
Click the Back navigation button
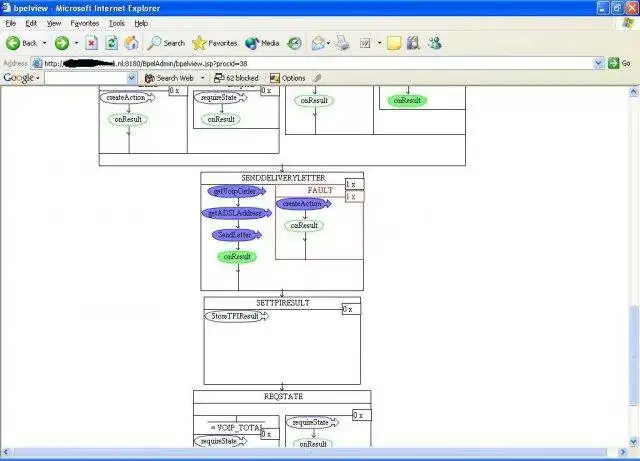[x=21, y=43]
